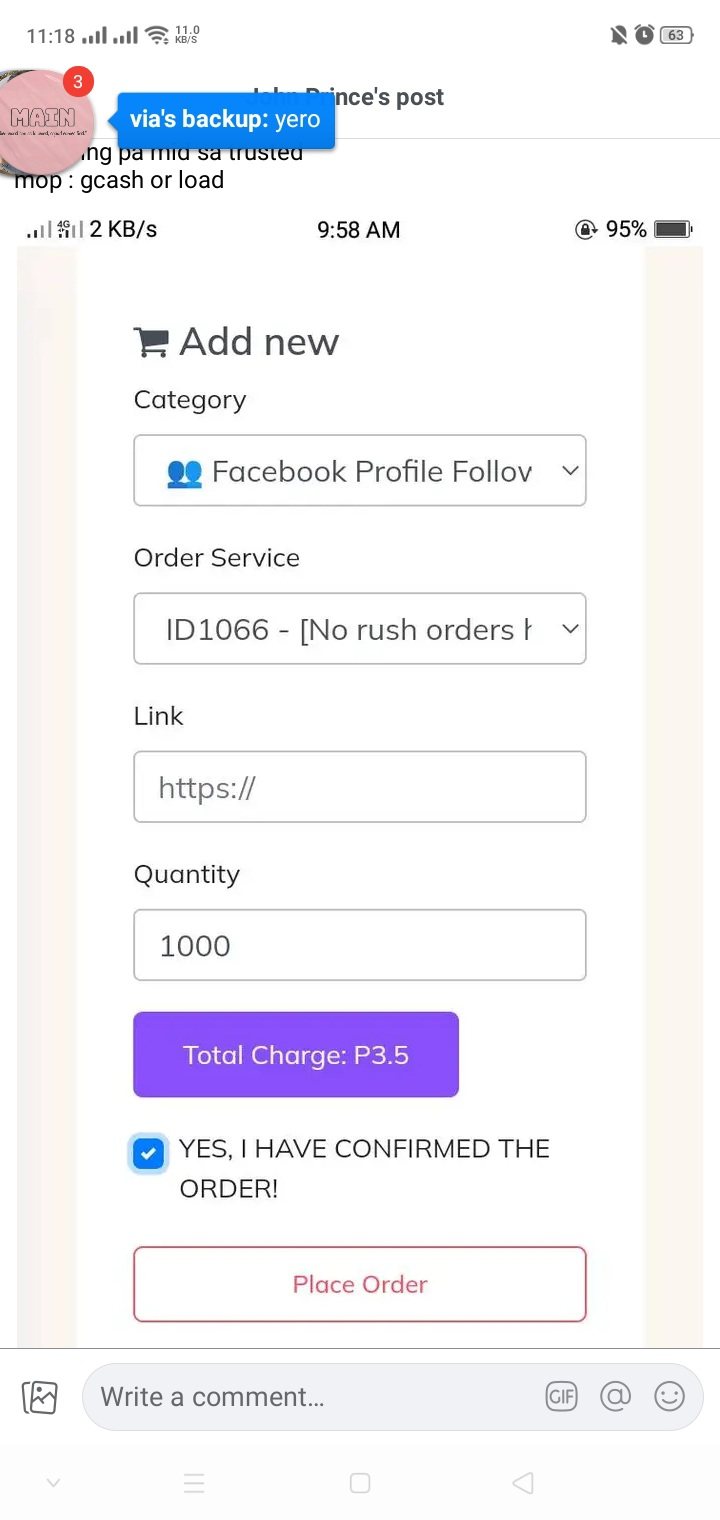This screenshot has height=1520, width=720.
Task: Open the emoji smiley picker
Action: (x=669, y=1396)
